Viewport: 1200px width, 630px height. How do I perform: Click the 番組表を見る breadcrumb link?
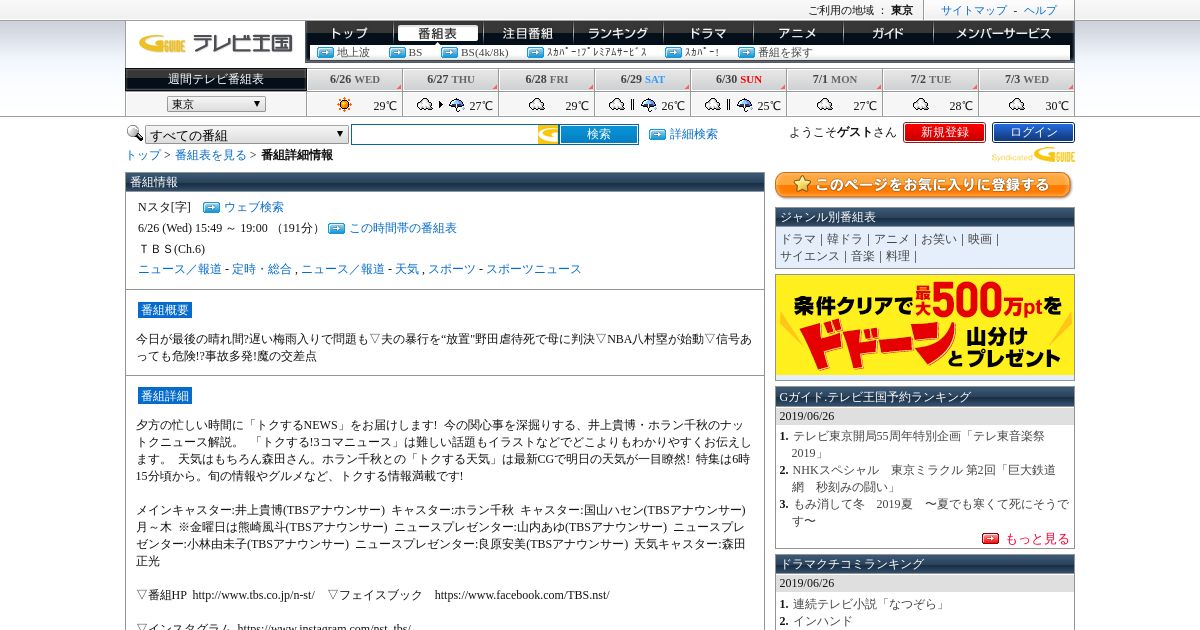211,155
